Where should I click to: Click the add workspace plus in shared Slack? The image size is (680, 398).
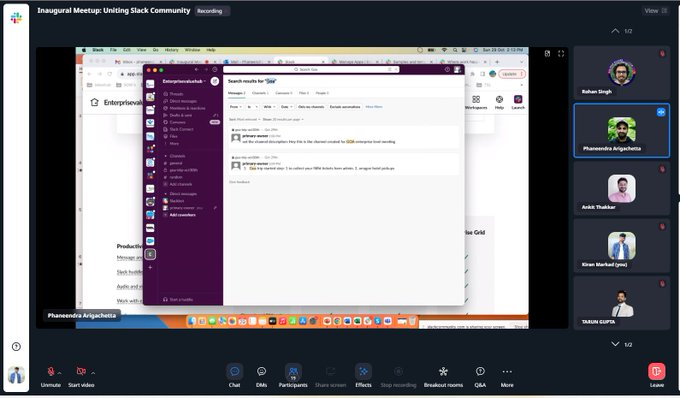(150, 268)
